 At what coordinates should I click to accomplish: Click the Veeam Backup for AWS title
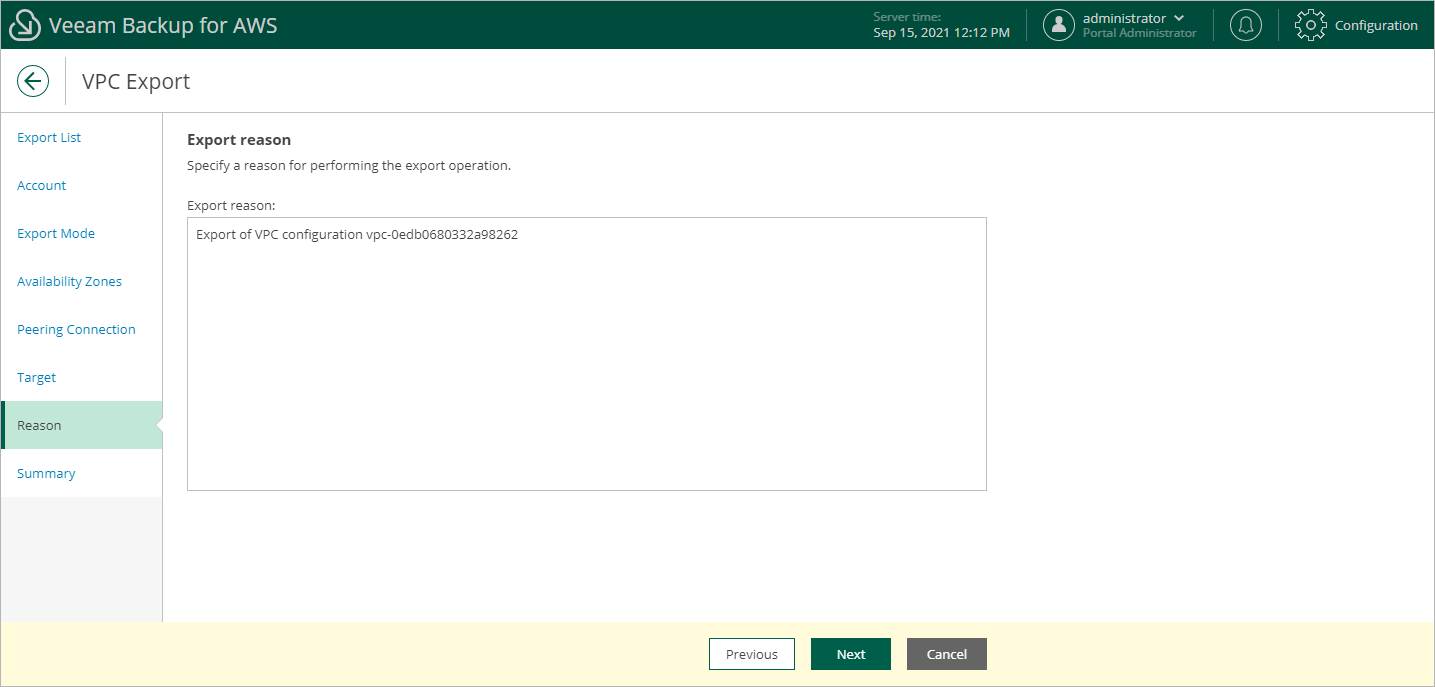163,25
